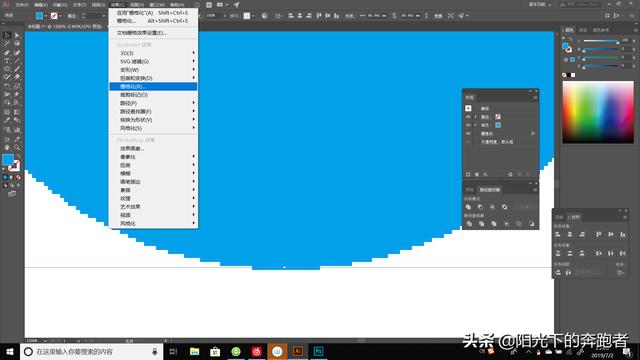Click Task View button on taskbar
640x360 pixels.
[x=173, y=351]
